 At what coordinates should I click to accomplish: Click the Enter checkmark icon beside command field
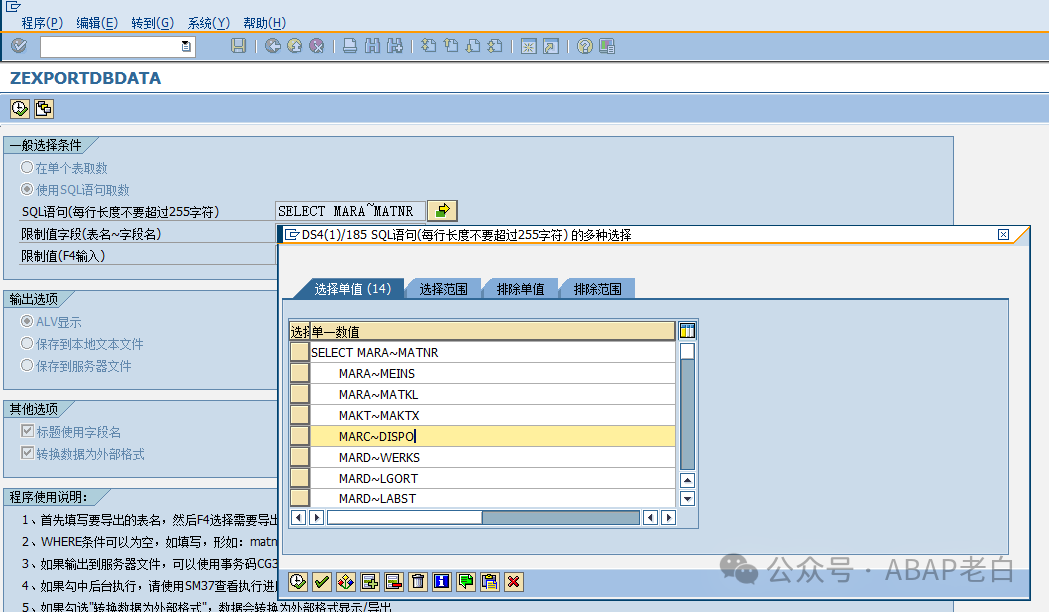point(19,45)
